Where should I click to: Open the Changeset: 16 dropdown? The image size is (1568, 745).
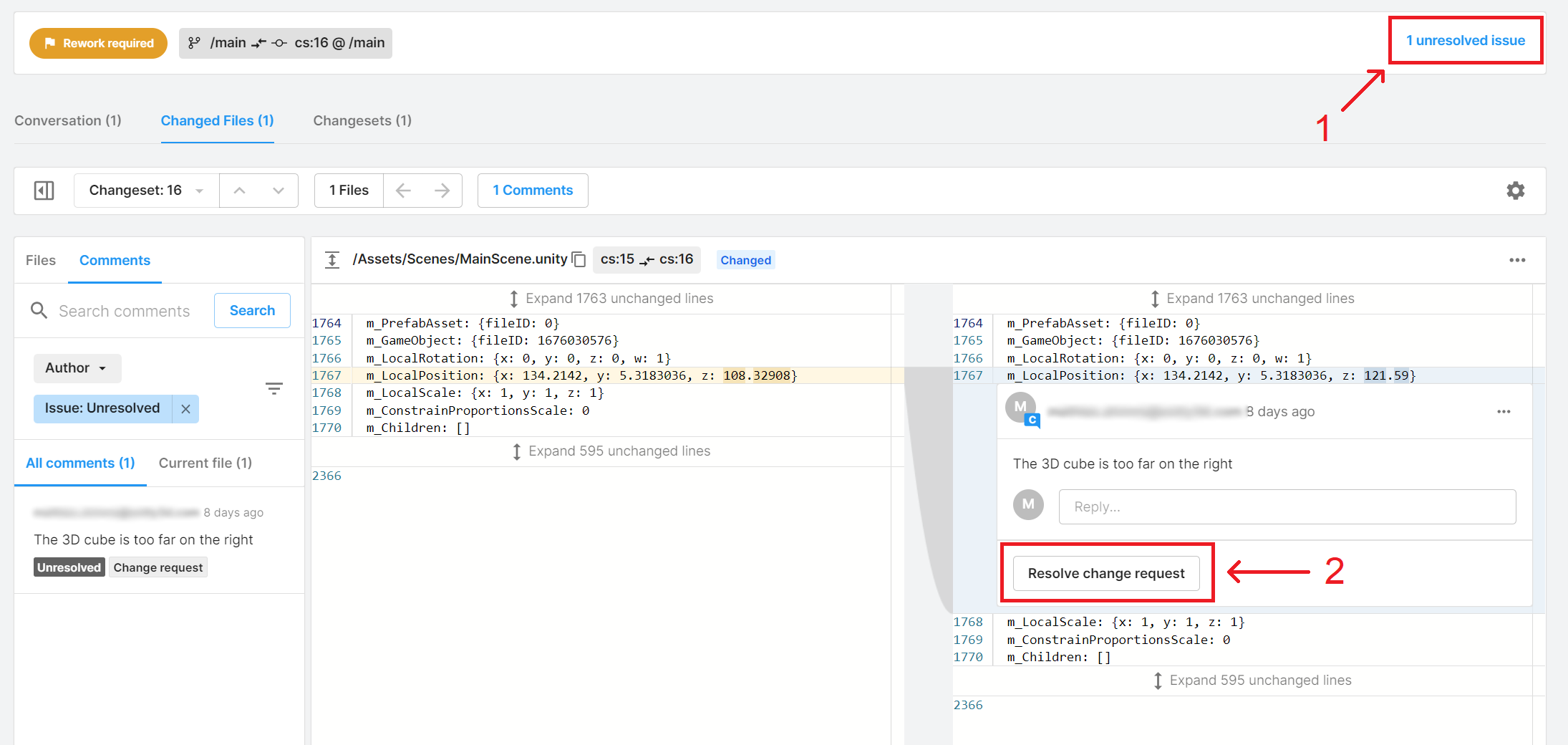(146, 191)
